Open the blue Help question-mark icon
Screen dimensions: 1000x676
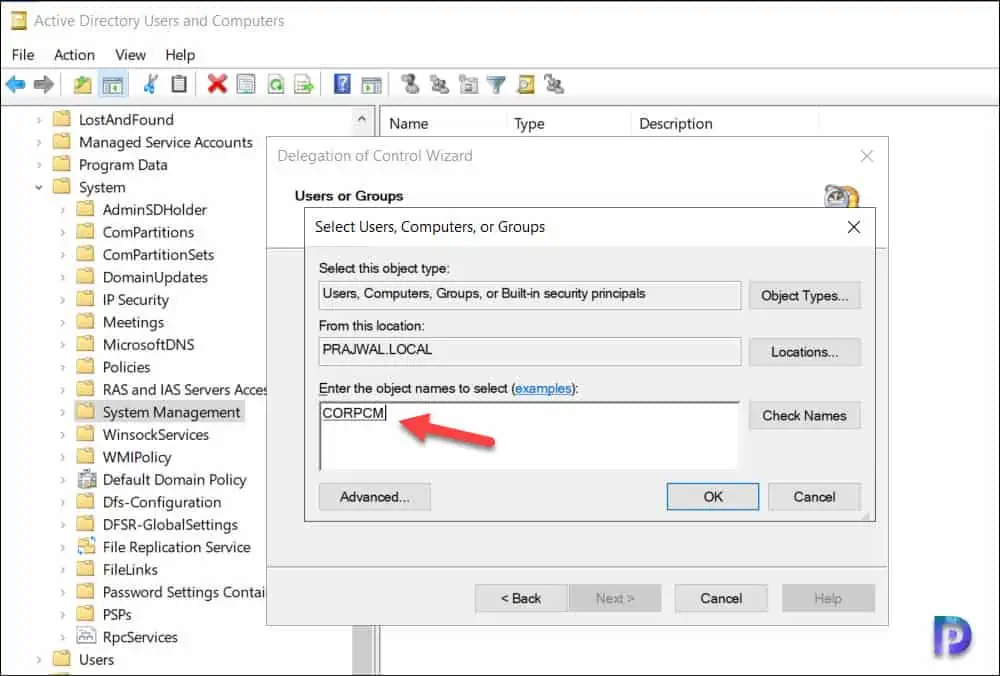(x=342, y=84)
